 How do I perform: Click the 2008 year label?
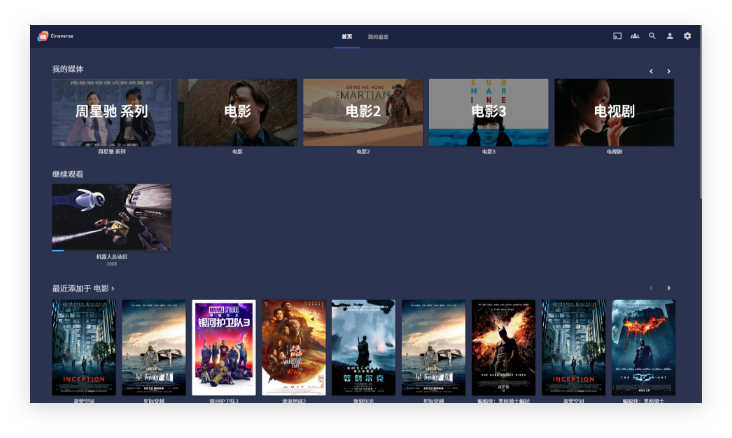tap(112, 264)
